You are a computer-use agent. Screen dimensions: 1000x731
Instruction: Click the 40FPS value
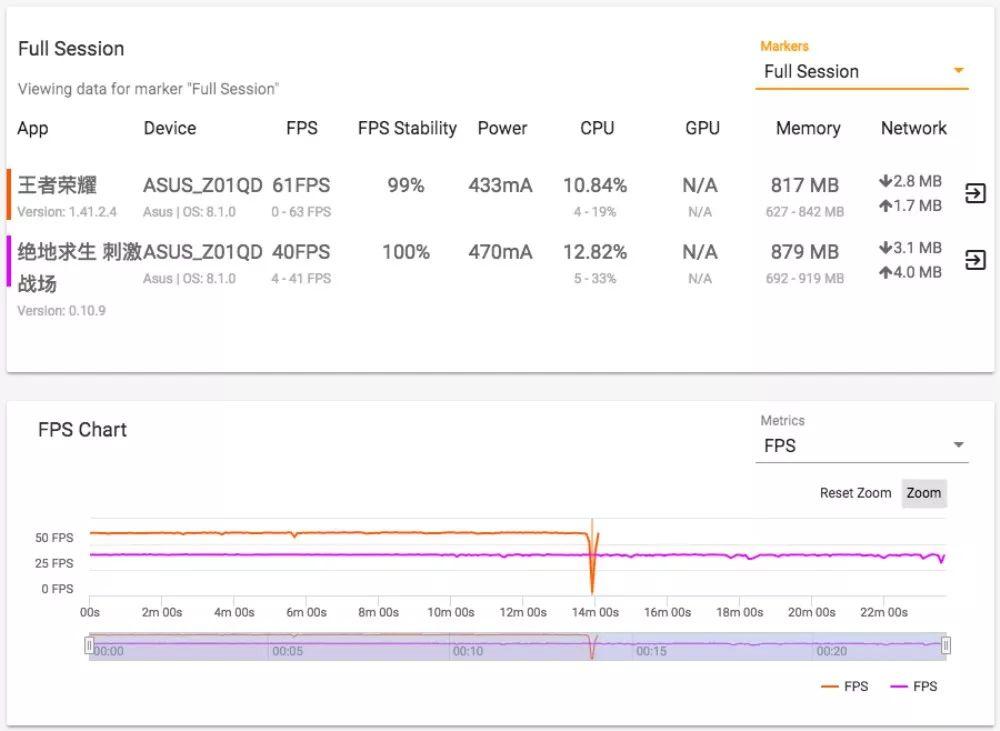pos(301,252)
